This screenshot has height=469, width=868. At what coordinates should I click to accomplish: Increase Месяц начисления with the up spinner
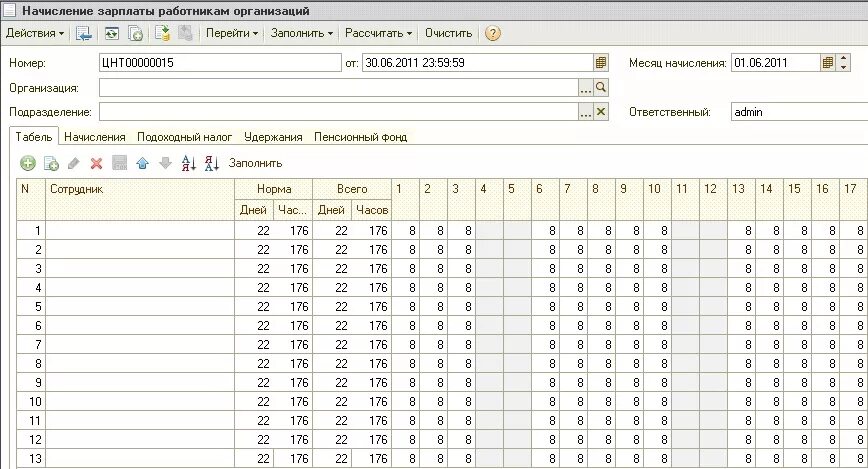pos(843,58)
